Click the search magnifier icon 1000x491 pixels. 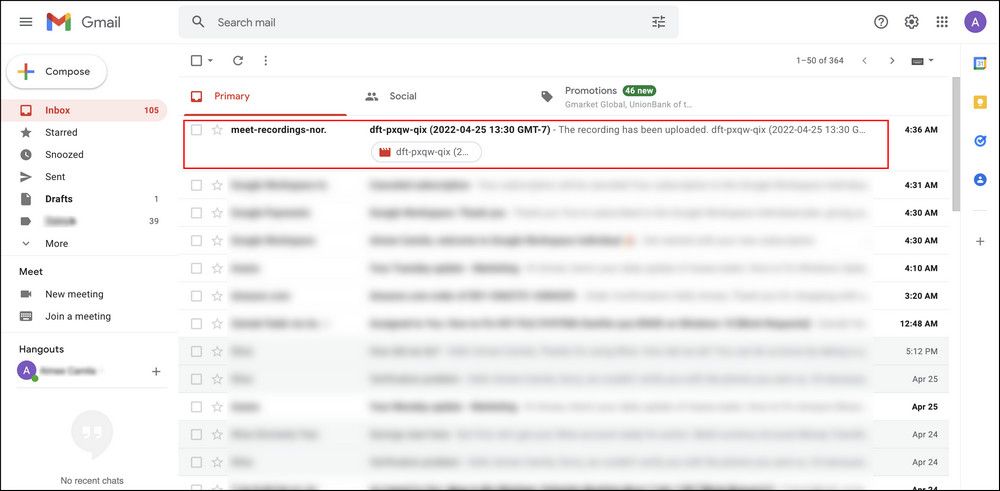[x=198, y=22]
